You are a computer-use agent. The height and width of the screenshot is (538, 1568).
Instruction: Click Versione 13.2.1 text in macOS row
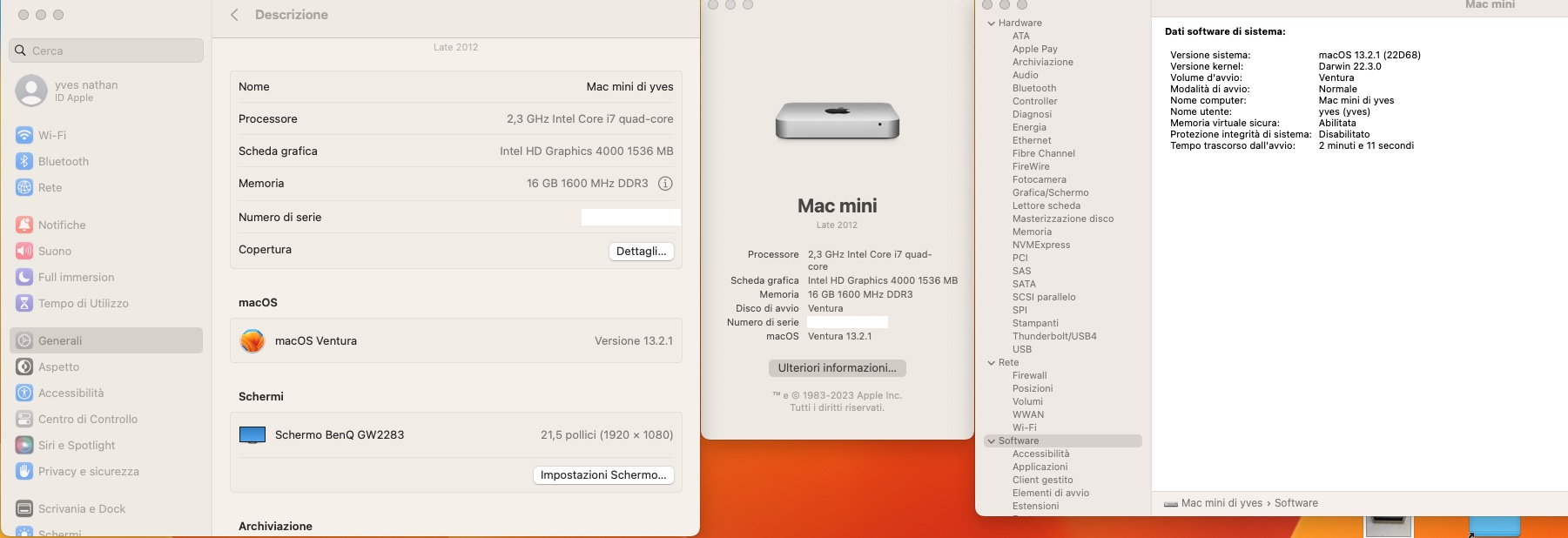pyautogui.click(x=634, y=341)
